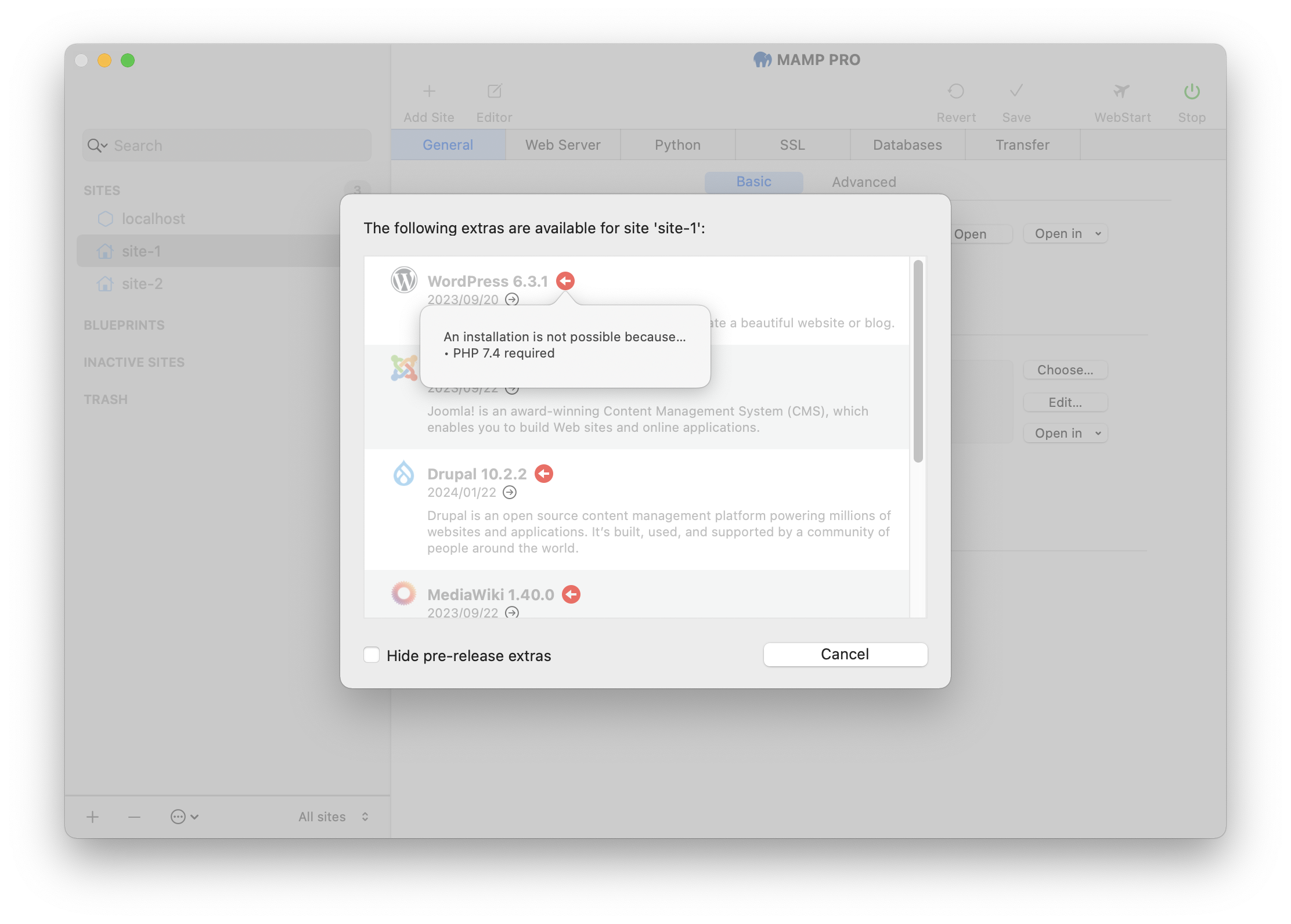
Task: Select localhost in Sites list
Action: (153, 219)
